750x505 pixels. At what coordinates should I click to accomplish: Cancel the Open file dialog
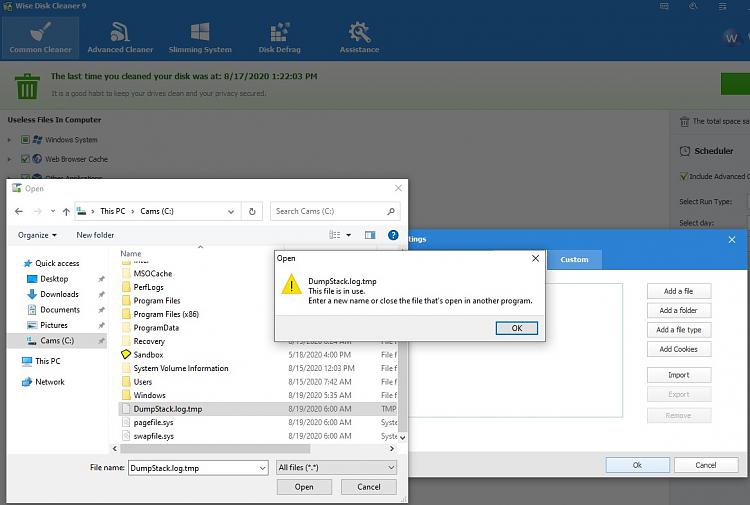[369, 487]
